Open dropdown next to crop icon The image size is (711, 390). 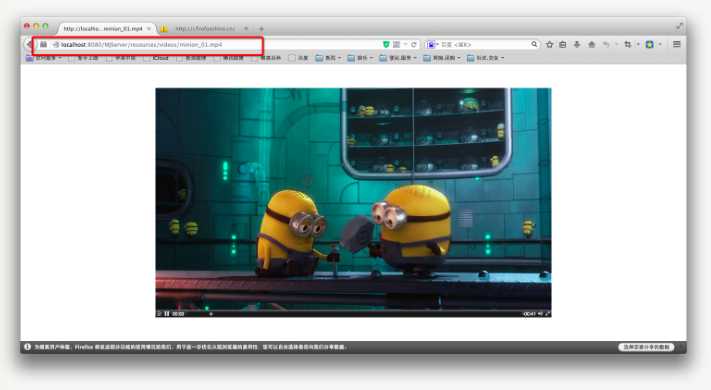638,44
